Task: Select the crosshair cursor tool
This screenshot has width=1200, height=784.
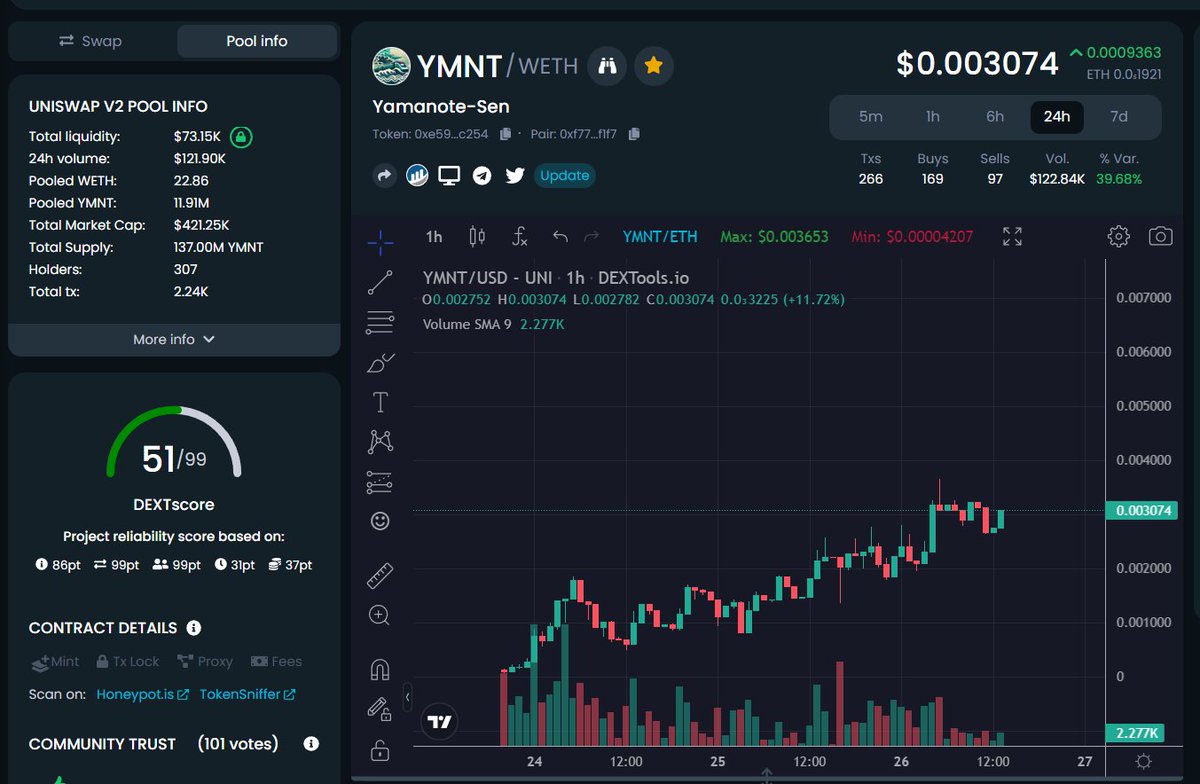Action: [380, 241]
